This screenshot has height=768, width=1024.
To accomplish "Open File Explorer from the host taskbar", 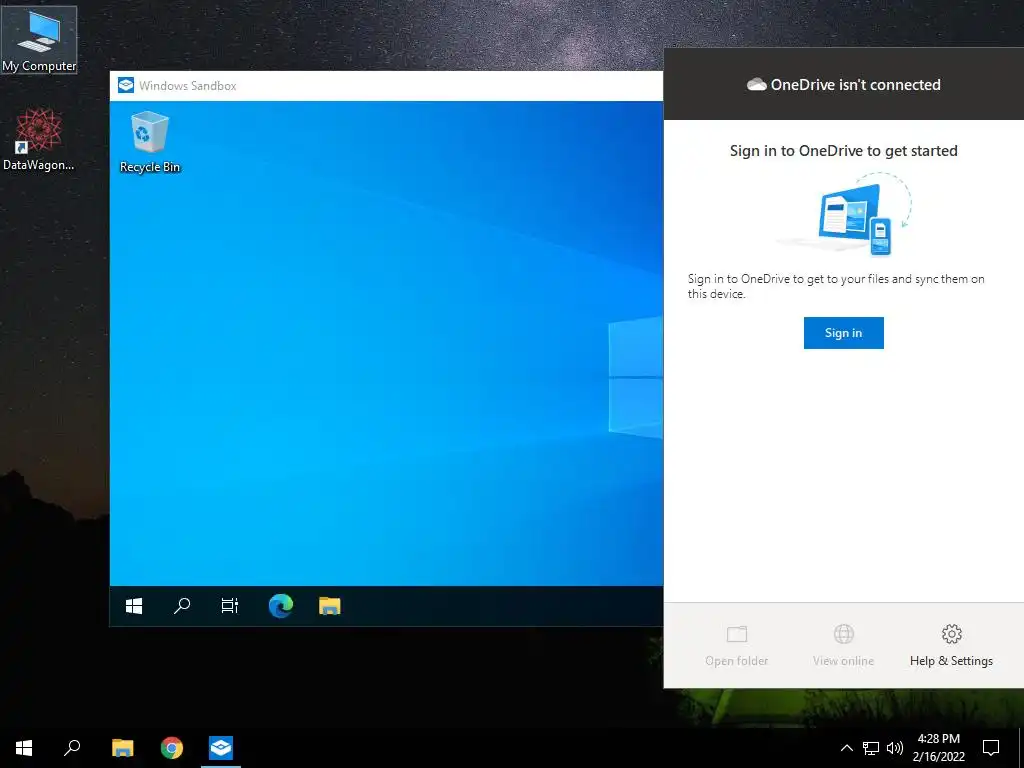I will [x=122, y=748].
